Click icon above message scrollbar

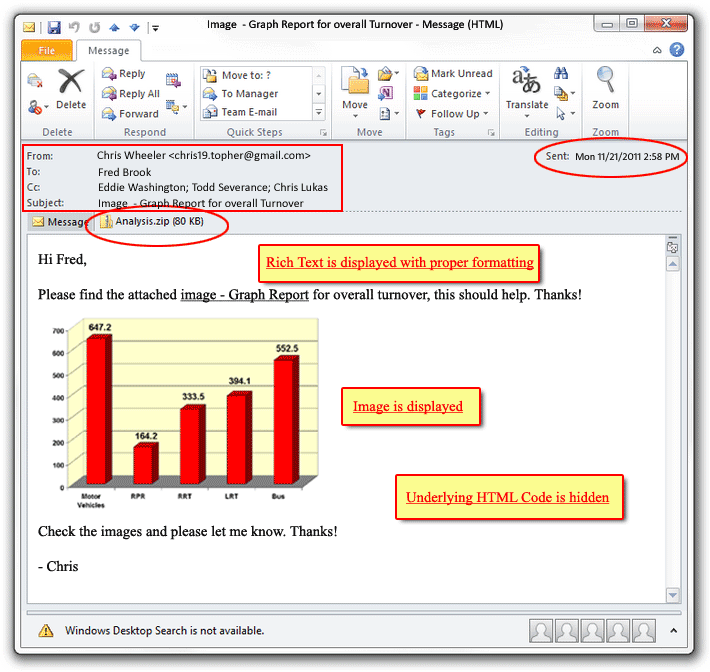click(672, 246)
